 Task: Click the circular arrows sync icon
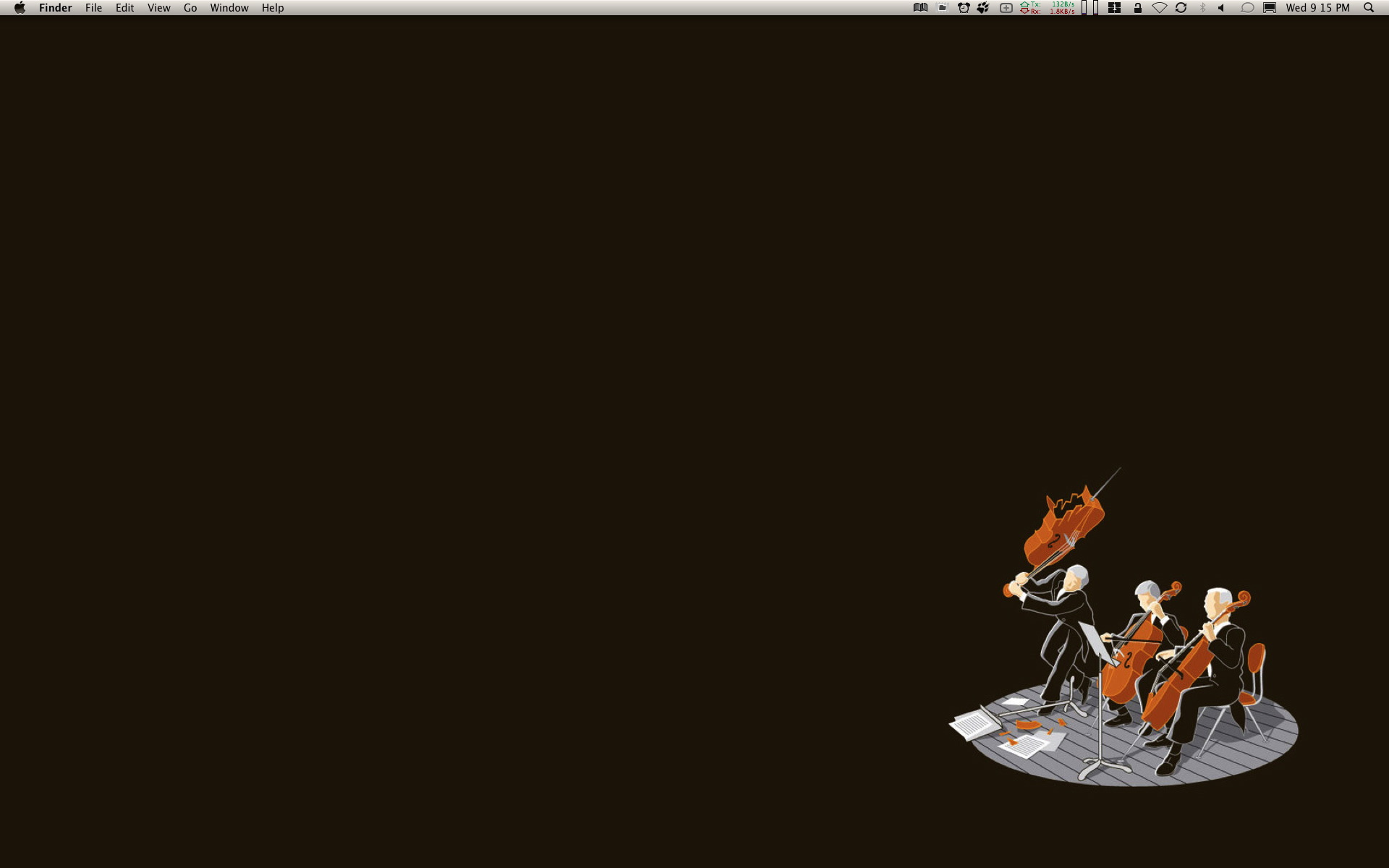pos(1181,8)
